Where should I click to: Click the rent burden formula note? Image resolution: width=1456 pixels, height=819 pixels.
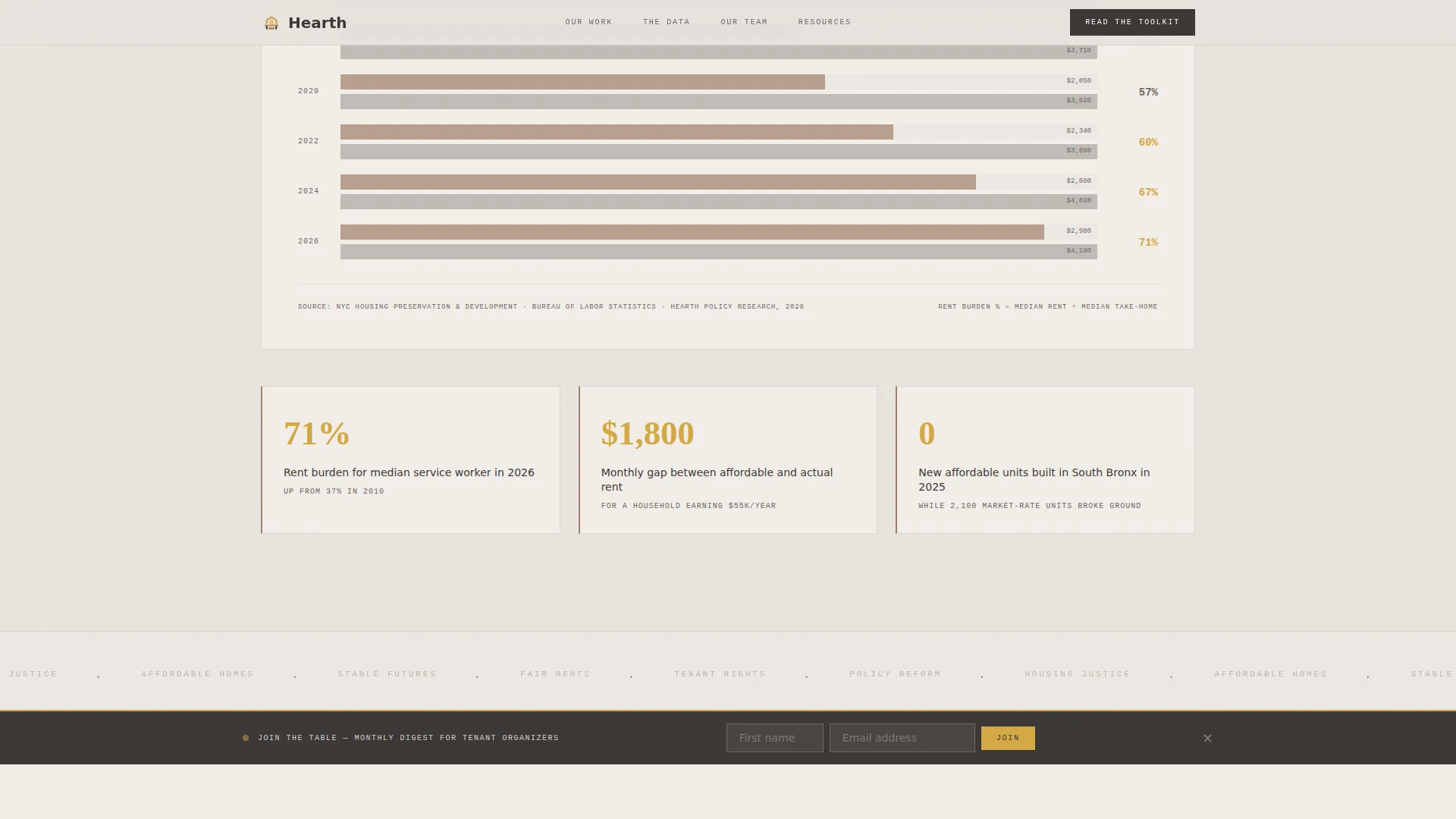[1048, 307]
